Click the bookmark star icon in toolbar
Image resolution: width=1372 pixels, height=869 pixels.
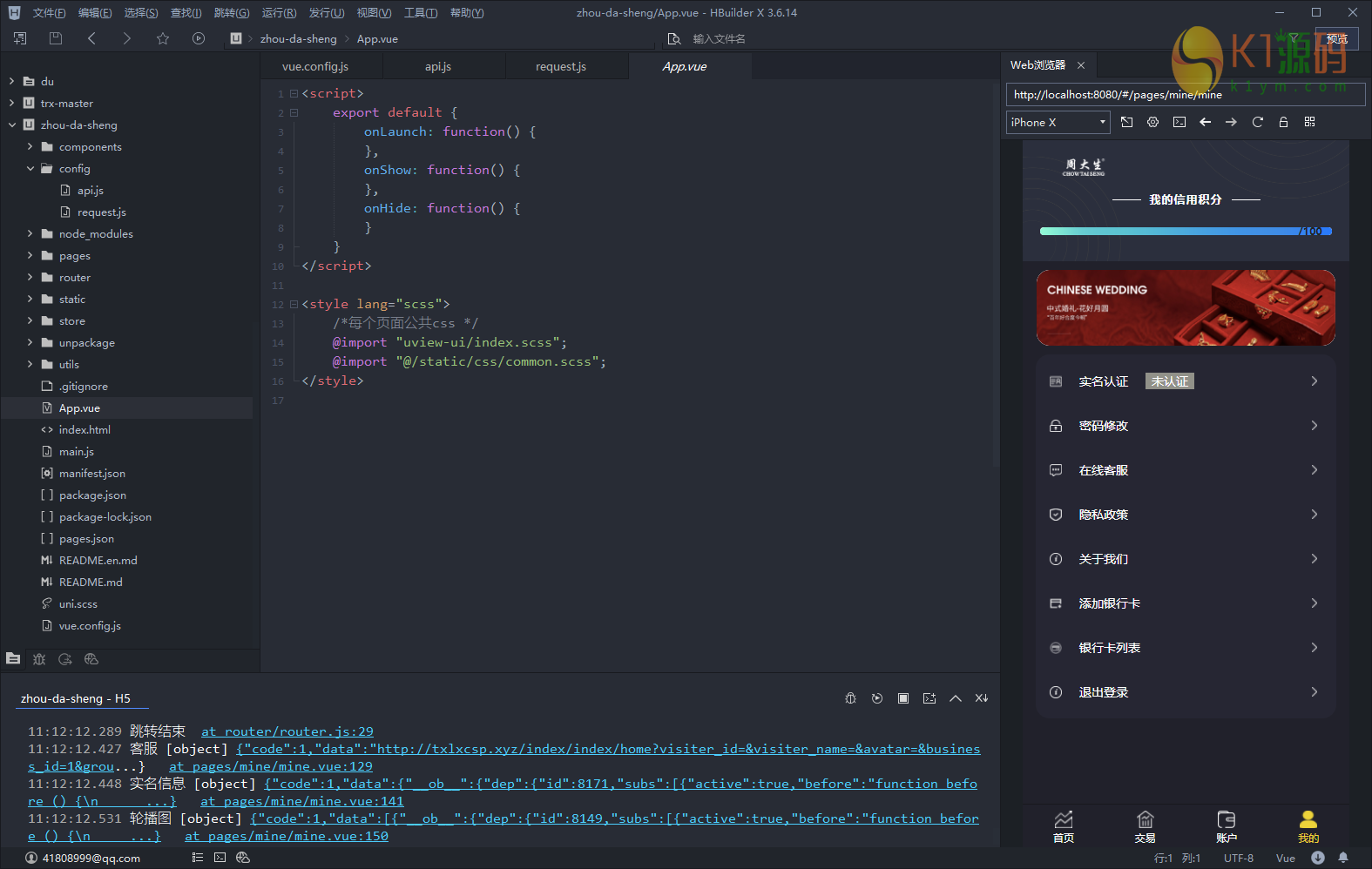(x=163, y=38)
